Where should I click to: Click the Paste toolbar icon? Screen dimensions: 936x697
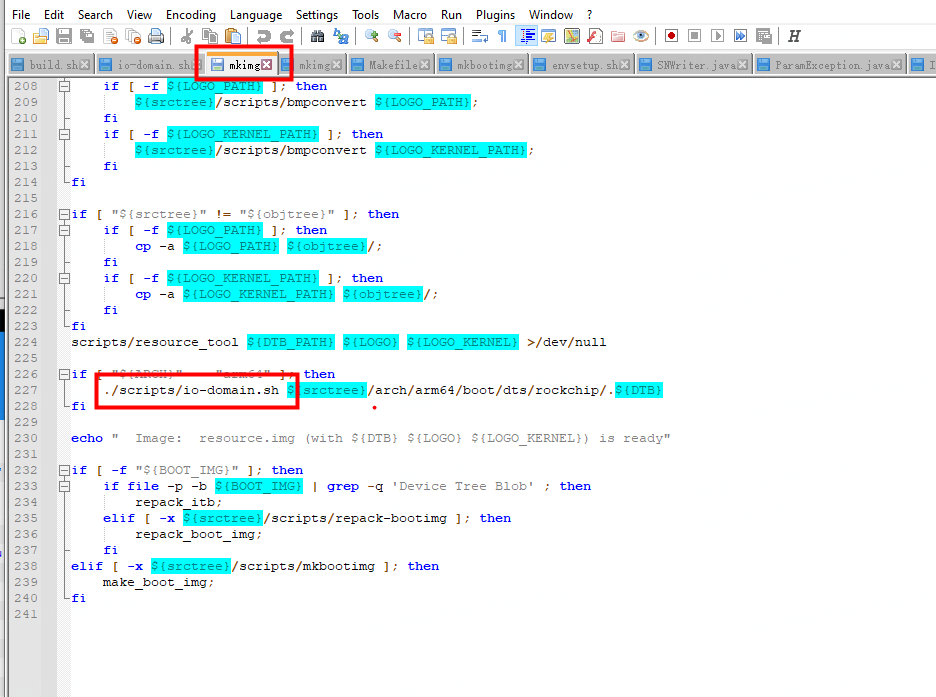(232, 34)
